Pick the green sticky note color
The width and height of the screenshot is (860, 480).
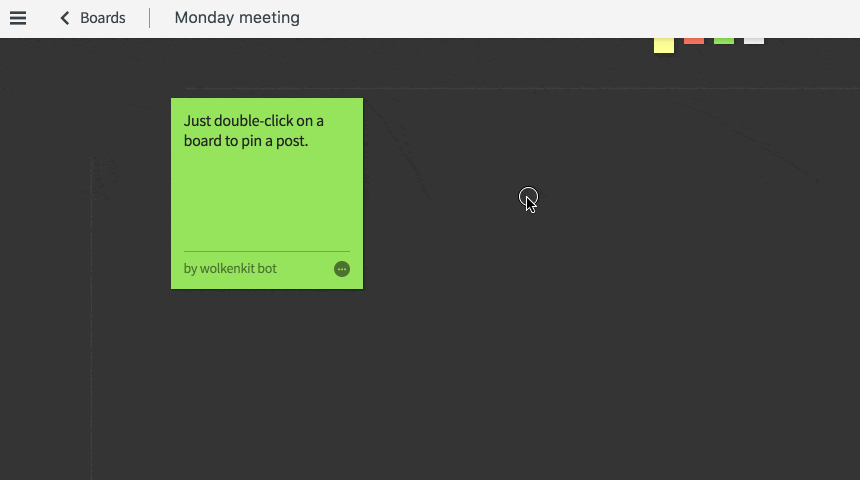(x=724, y=41)
